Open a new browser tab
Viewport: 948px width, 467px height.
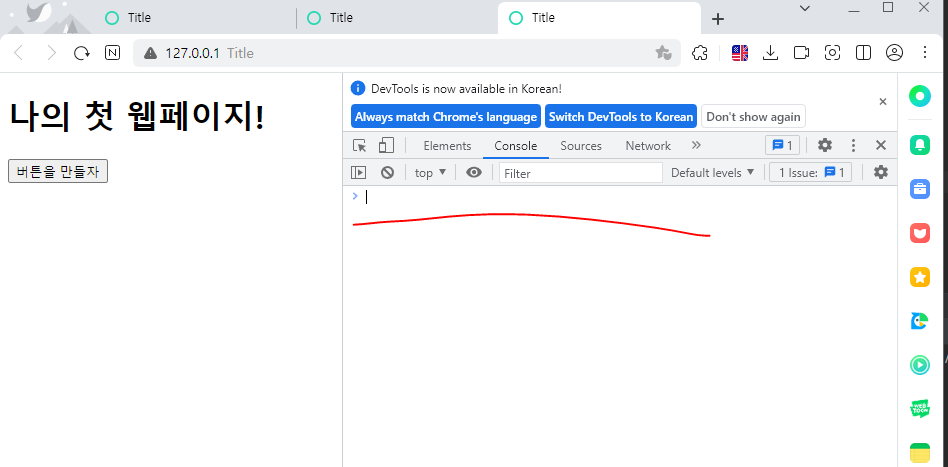click(718, 19)
